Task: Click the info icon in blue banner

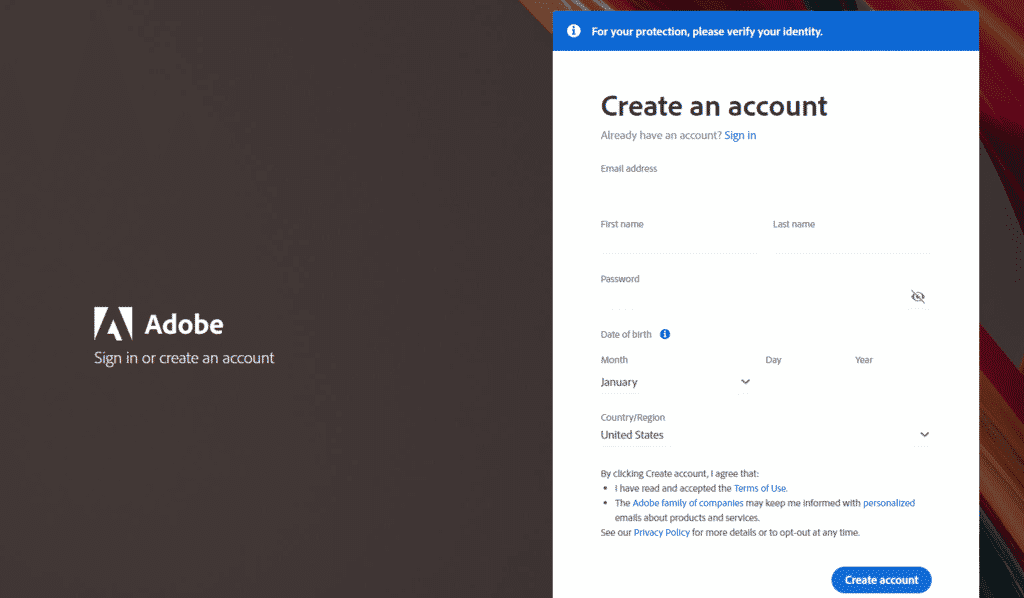Action: tap(574, 31)
